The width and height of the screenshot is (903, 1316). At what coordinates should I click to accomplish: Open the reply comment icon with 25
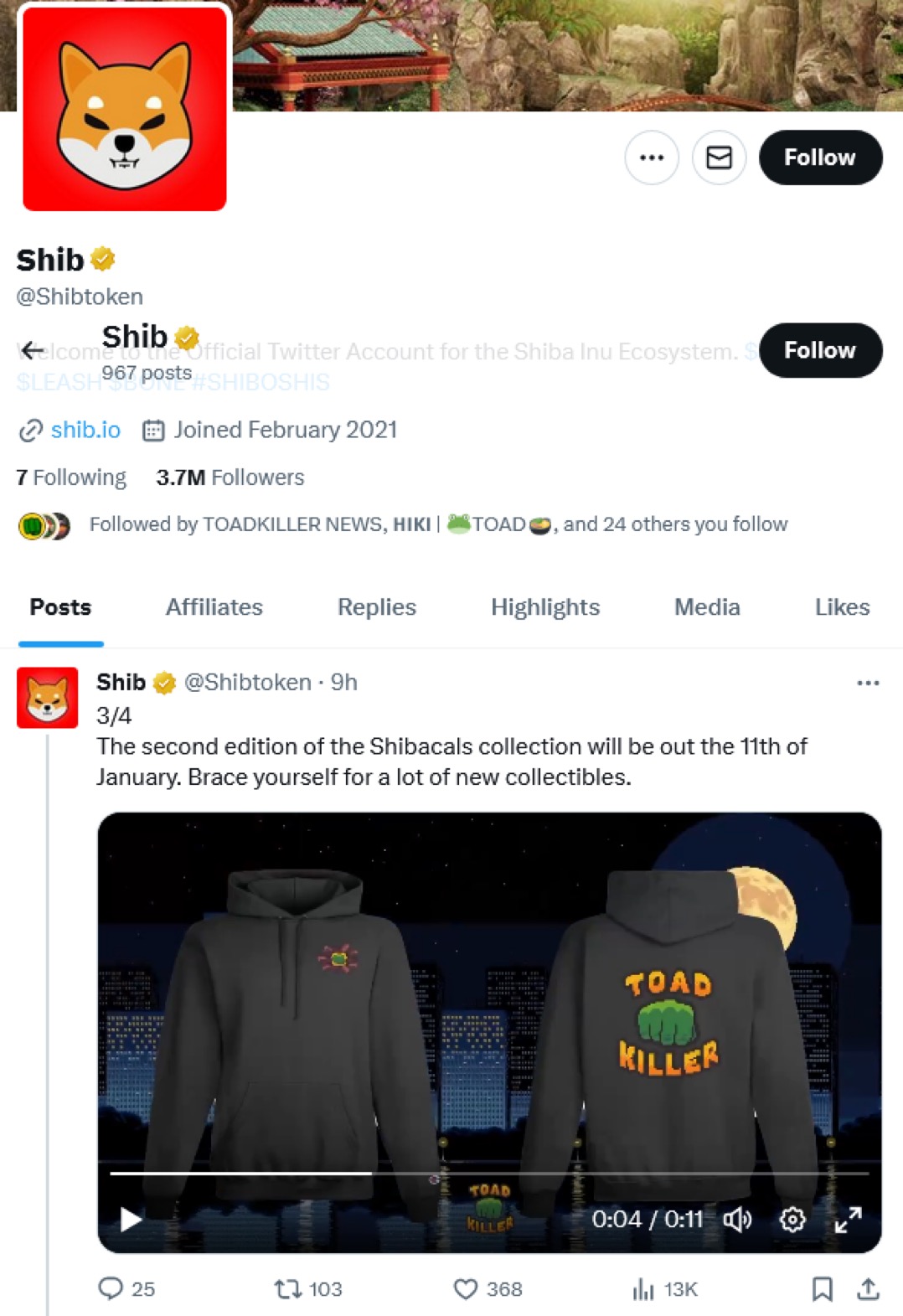pyautogui.click(x=126, y=1288)
